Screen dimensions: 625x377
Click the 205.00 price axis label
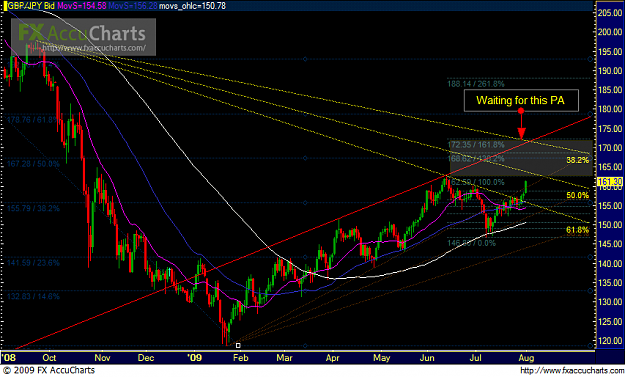tap(610, 13)
